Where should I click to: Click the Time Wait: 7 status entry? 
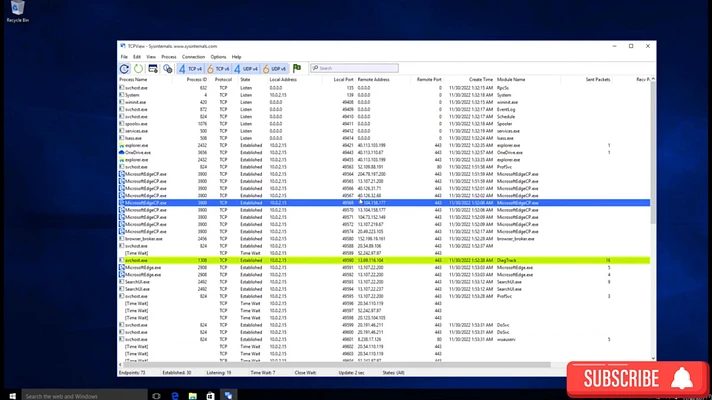[263, 373]
